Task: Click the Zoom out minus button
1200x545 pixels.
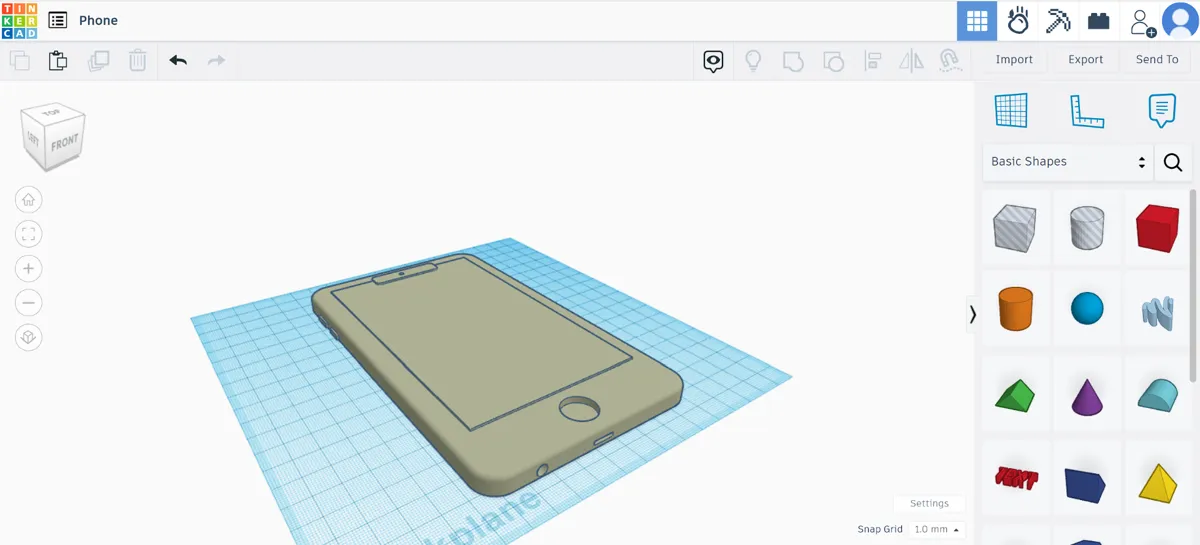Action: click(28, 303)
